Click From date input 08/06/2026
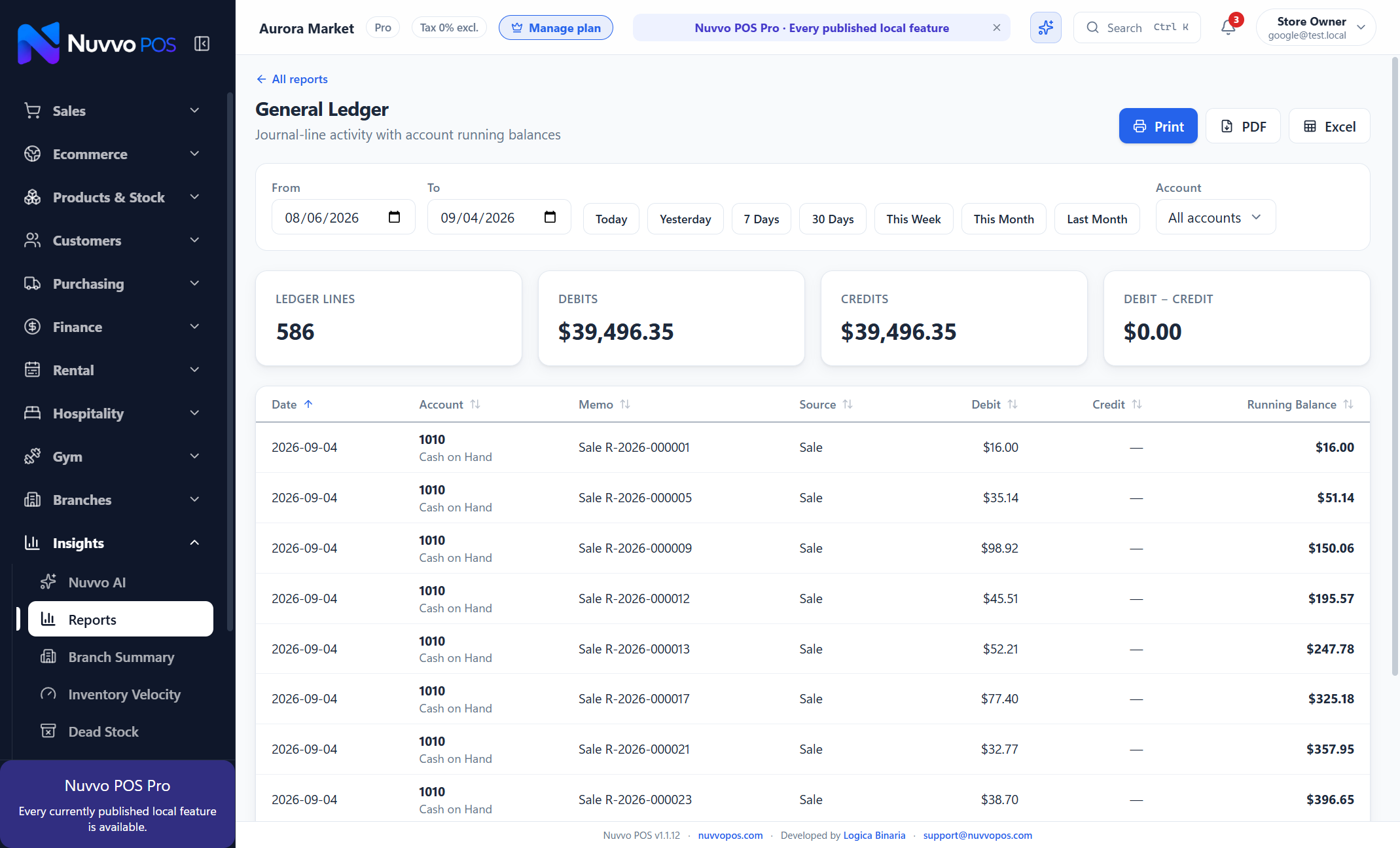 (343, 217)
